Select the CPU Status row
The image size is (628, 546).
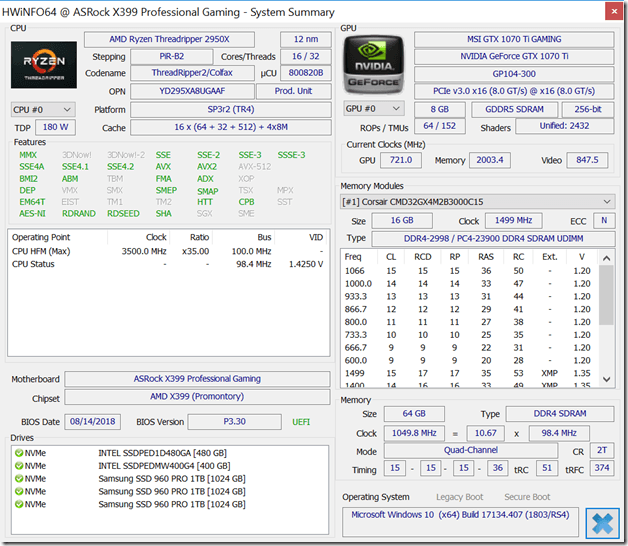(168, 264)
